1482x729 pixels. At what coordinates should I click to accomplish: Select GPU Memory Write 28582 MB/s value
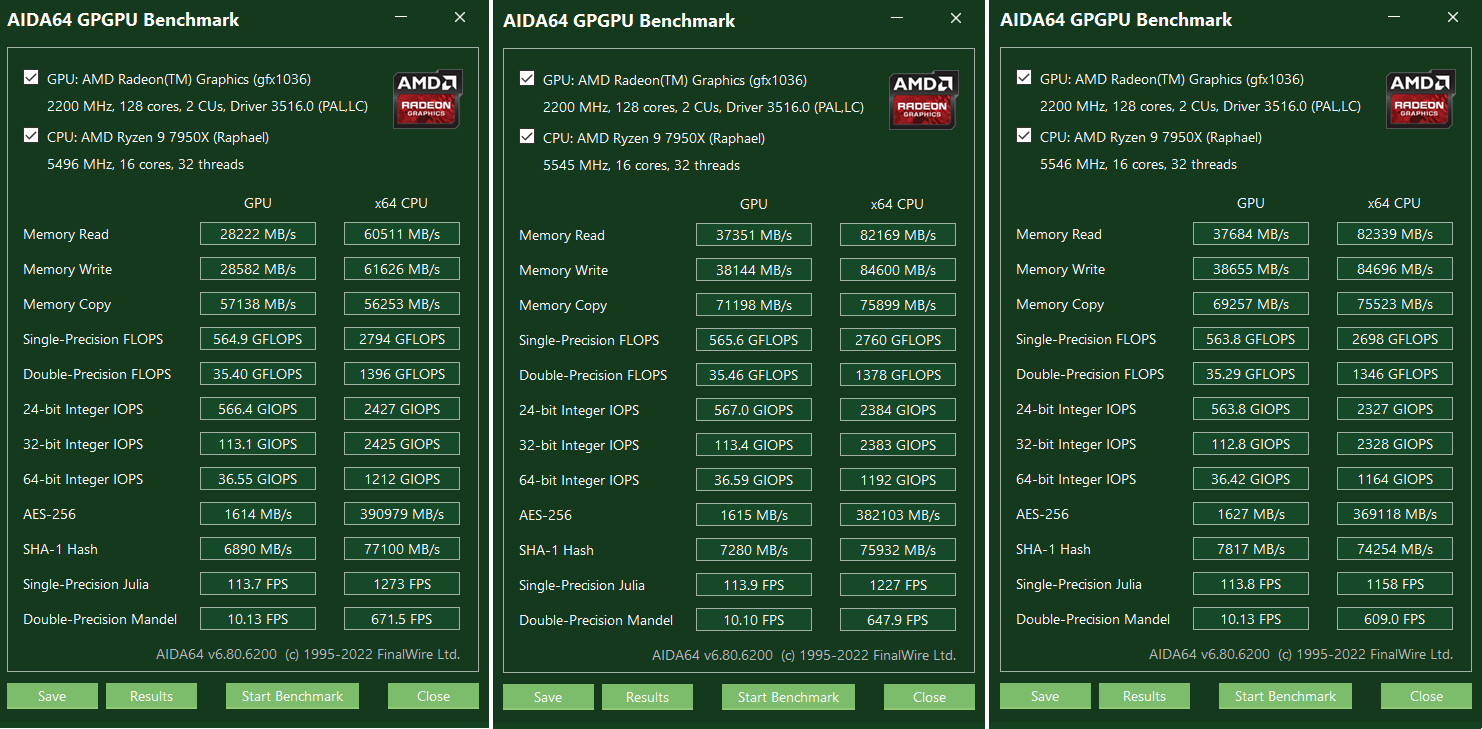(258, 269)
